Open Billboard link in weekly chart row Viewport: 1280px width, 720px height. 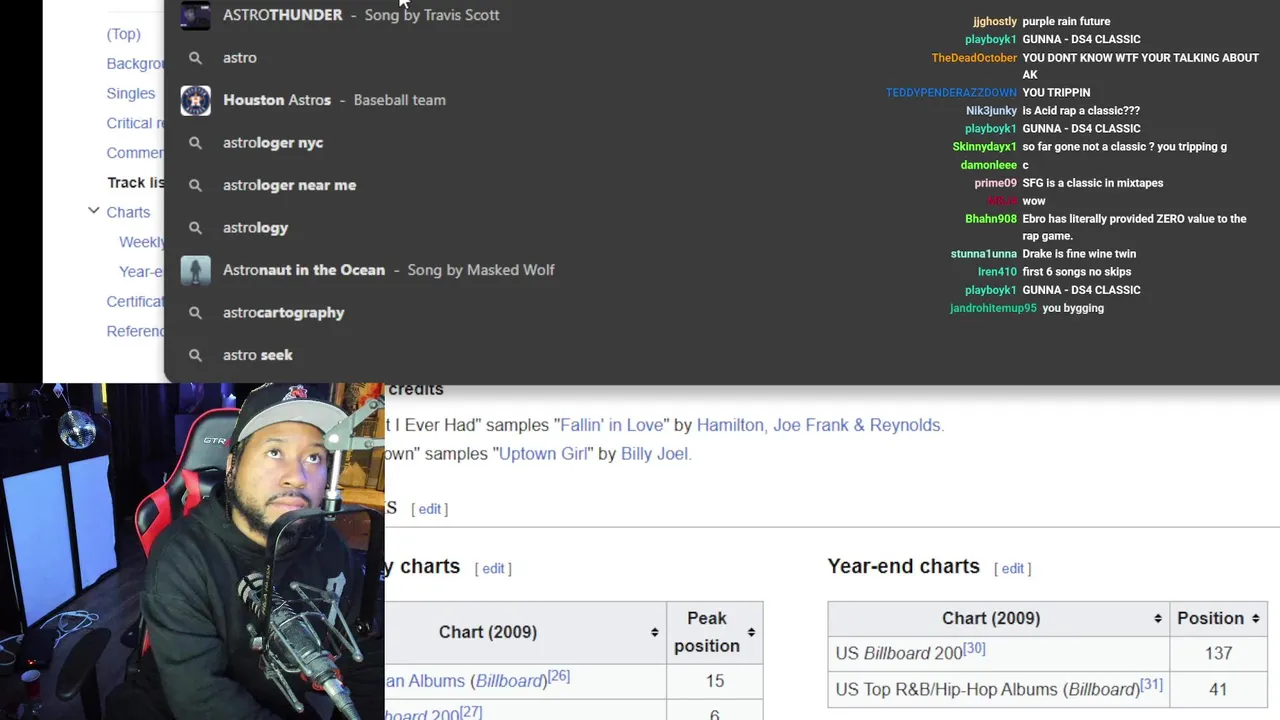[x=509, y=681]
